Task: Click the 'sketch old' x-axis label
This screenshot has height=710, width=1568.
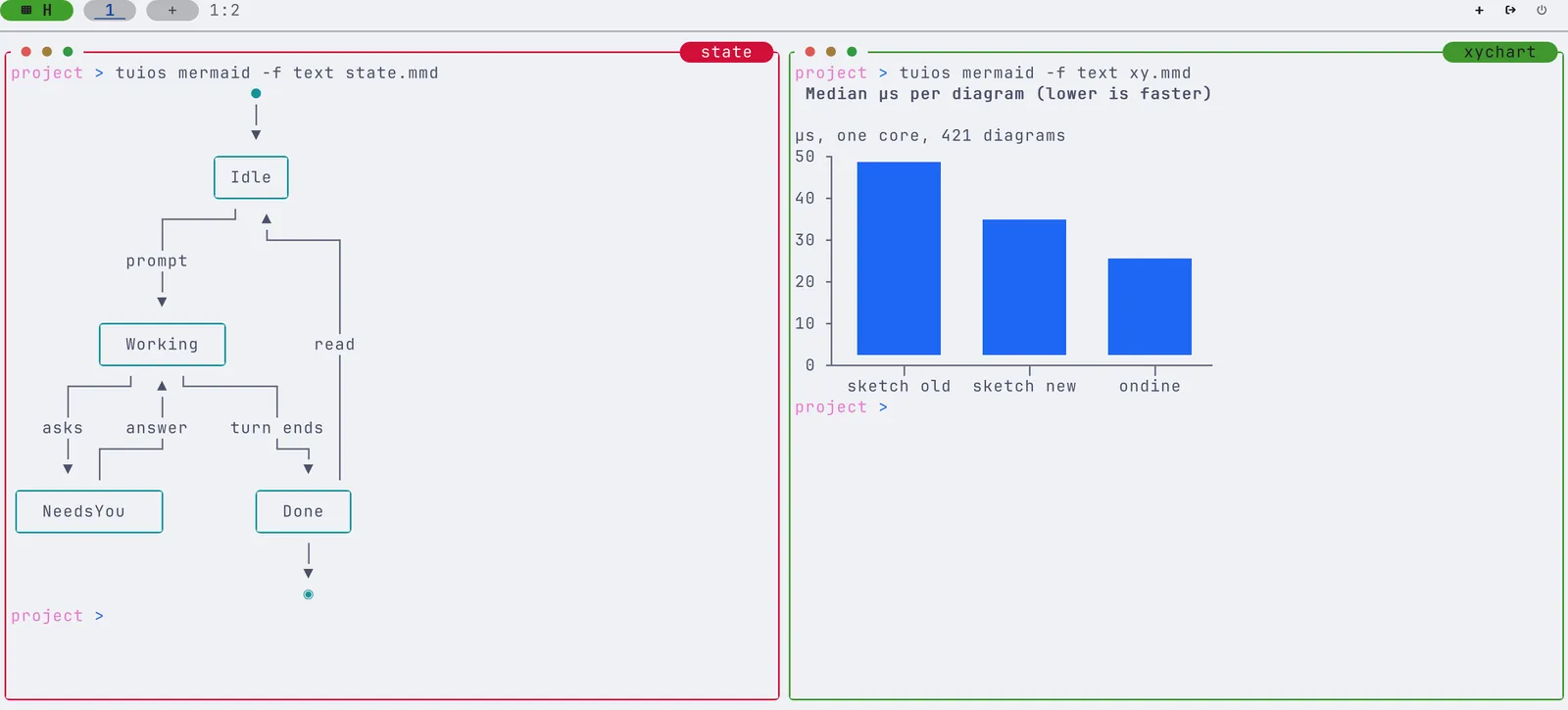Action: pyautogui.click(x=899, y=387)
